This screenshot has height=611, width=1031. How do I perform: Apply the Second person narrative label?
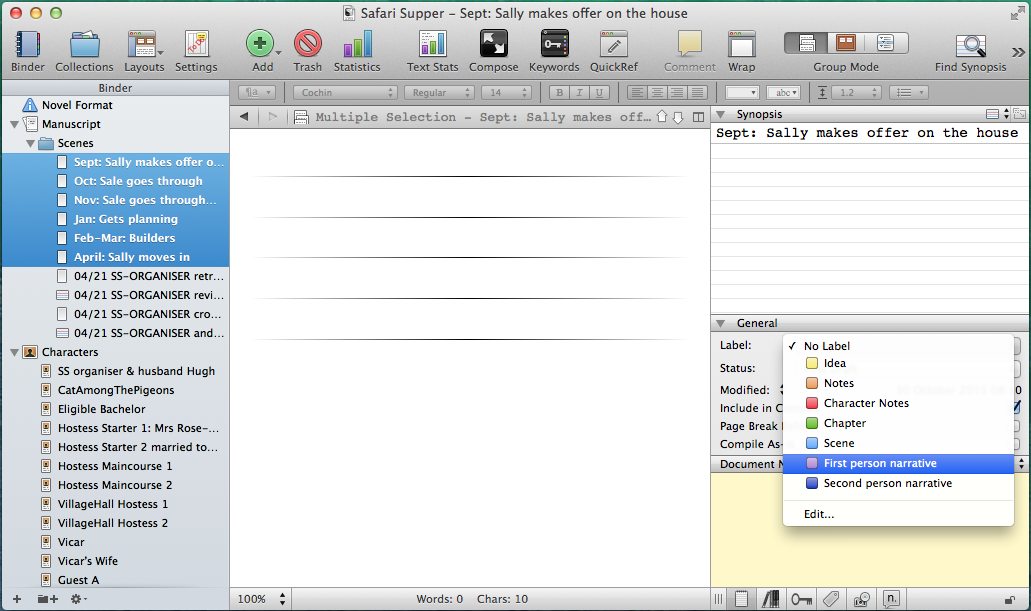click(898, 483)
